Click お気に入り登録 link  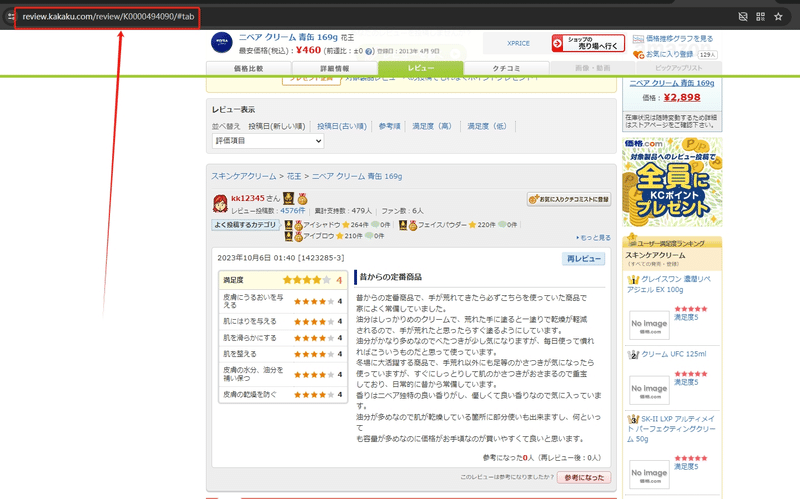(x=669, y=54)
